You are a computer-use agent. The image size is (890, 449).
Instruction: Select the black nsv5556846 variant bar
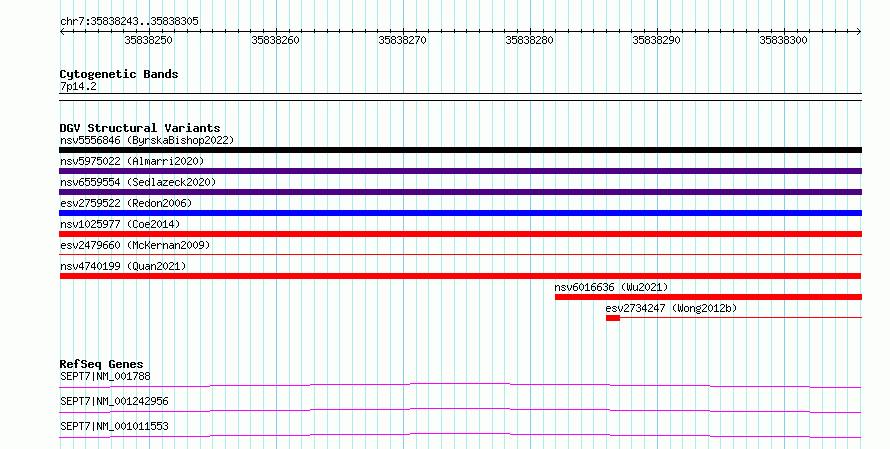[460, 150]
